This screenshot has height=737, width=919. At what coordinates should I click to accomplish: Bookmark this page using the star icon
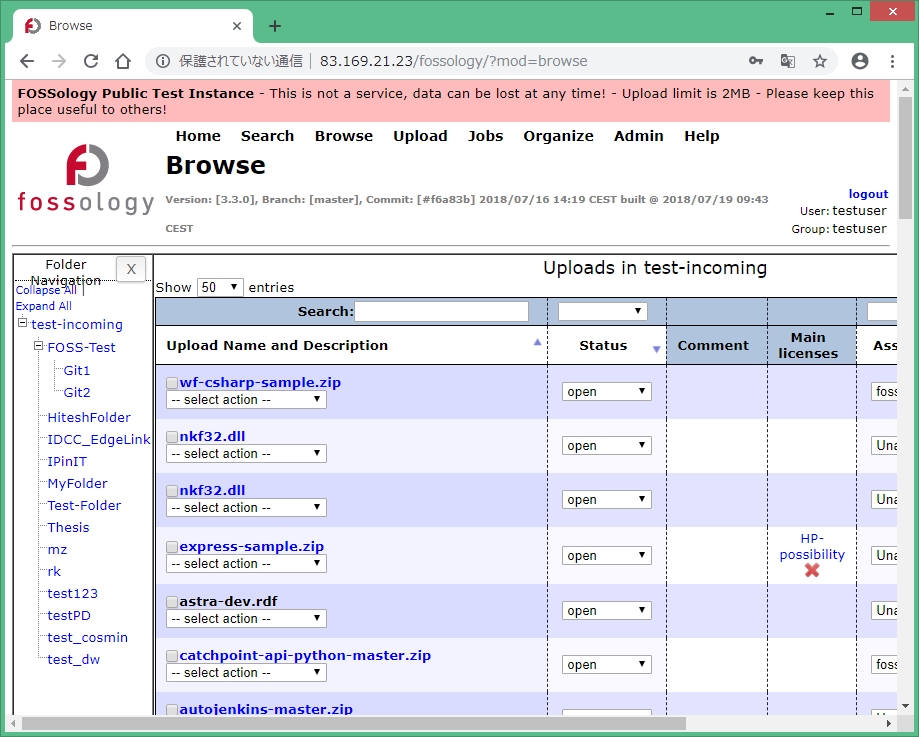820,60
